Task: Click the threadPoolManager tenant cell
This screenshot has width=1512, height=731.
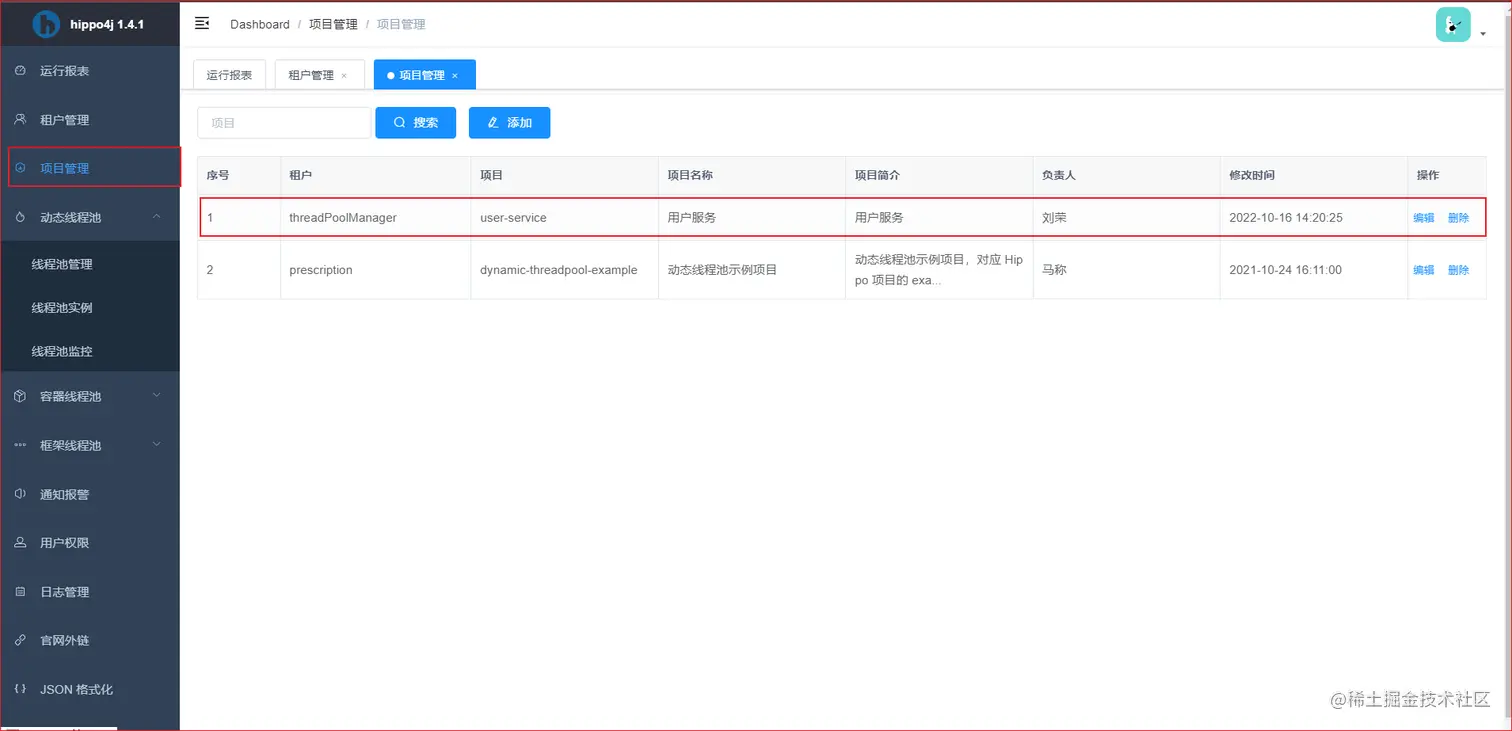Action: point(375,217)
